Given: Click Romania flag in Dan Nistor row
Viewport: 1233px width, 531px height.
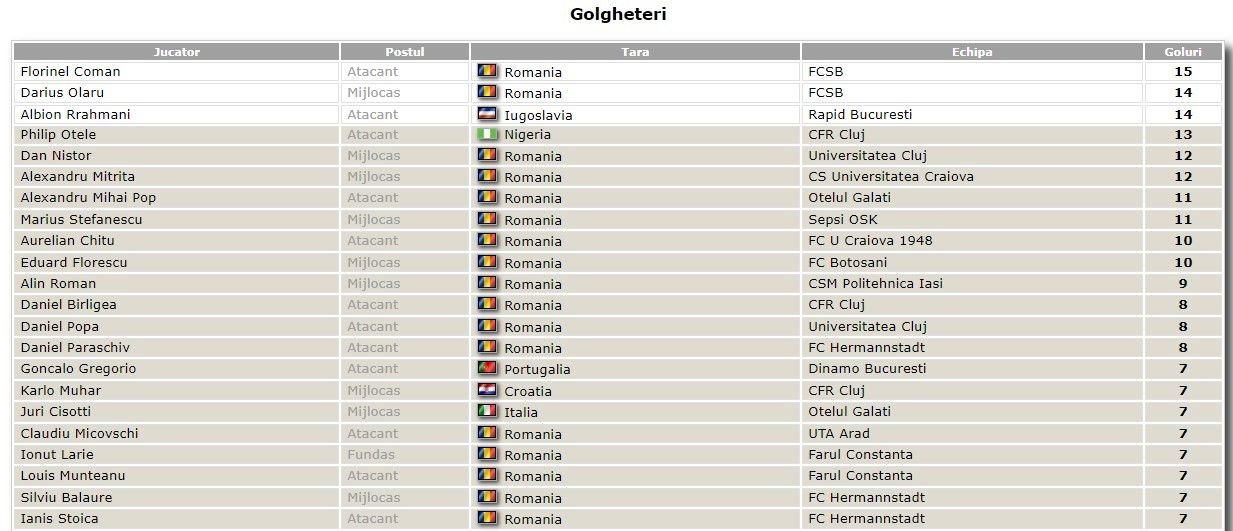Looking at the screenshot, I should click(x=488, y=155).
